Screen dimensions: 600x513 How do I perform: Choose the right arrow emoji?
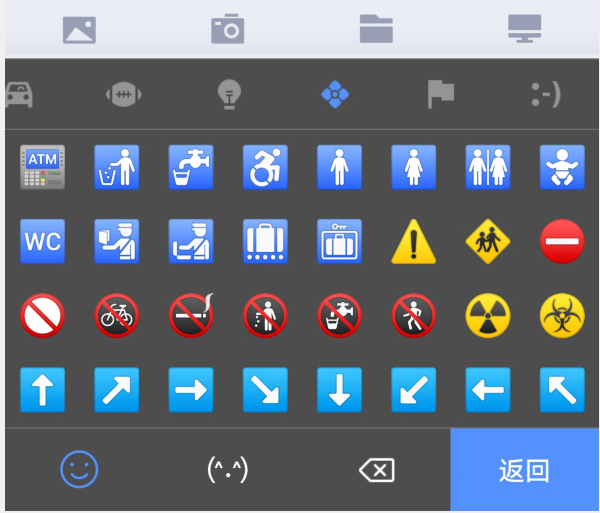click(191, 390)
